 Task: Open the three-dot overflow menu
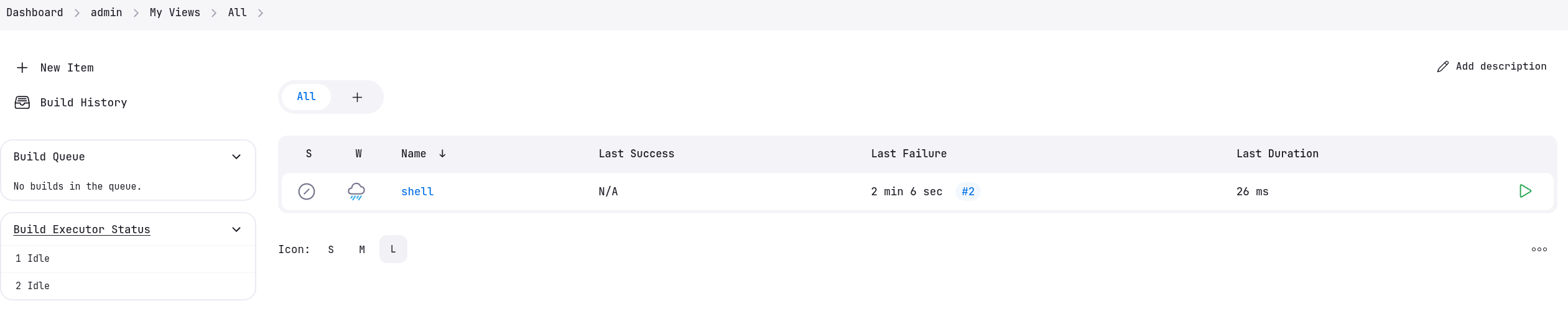(x=1539, y=249)
